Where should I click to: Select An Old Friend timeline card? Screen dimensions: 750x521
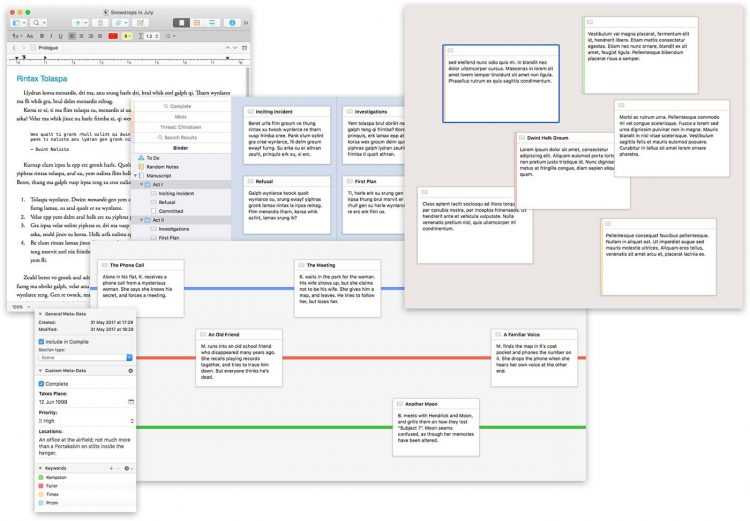click(x=239, y=357)
